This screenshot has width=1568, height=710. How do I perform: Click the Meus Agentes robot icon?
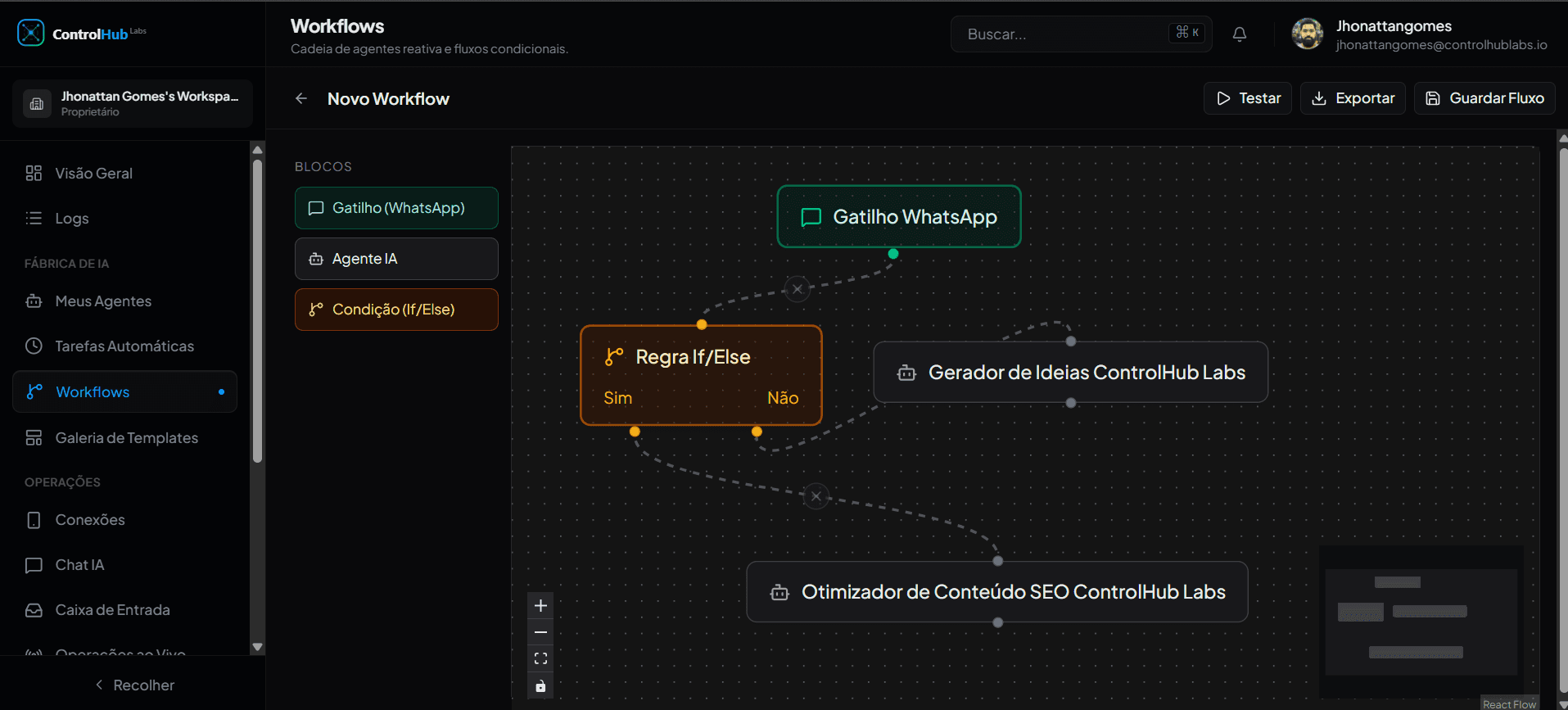tap(34, 301)
